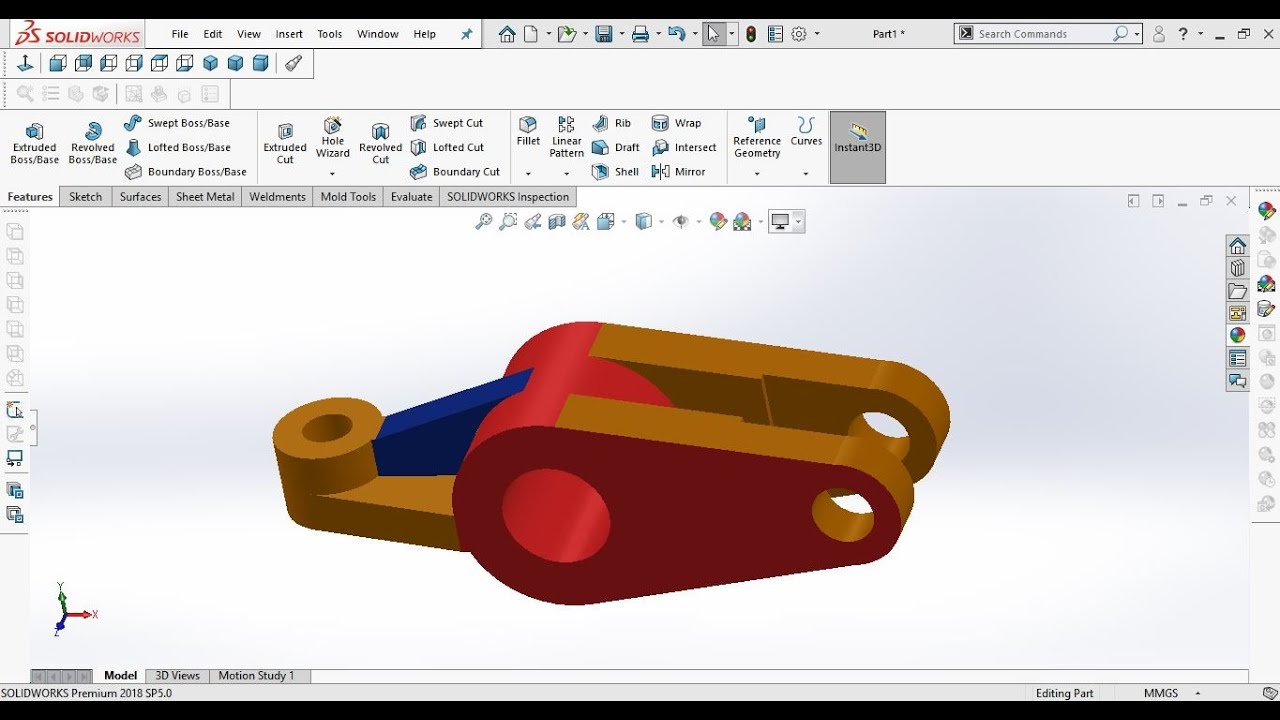Open the Sheet Metal tab
1280x720 pixels.
pyautogui.click(x=205, y=197)
